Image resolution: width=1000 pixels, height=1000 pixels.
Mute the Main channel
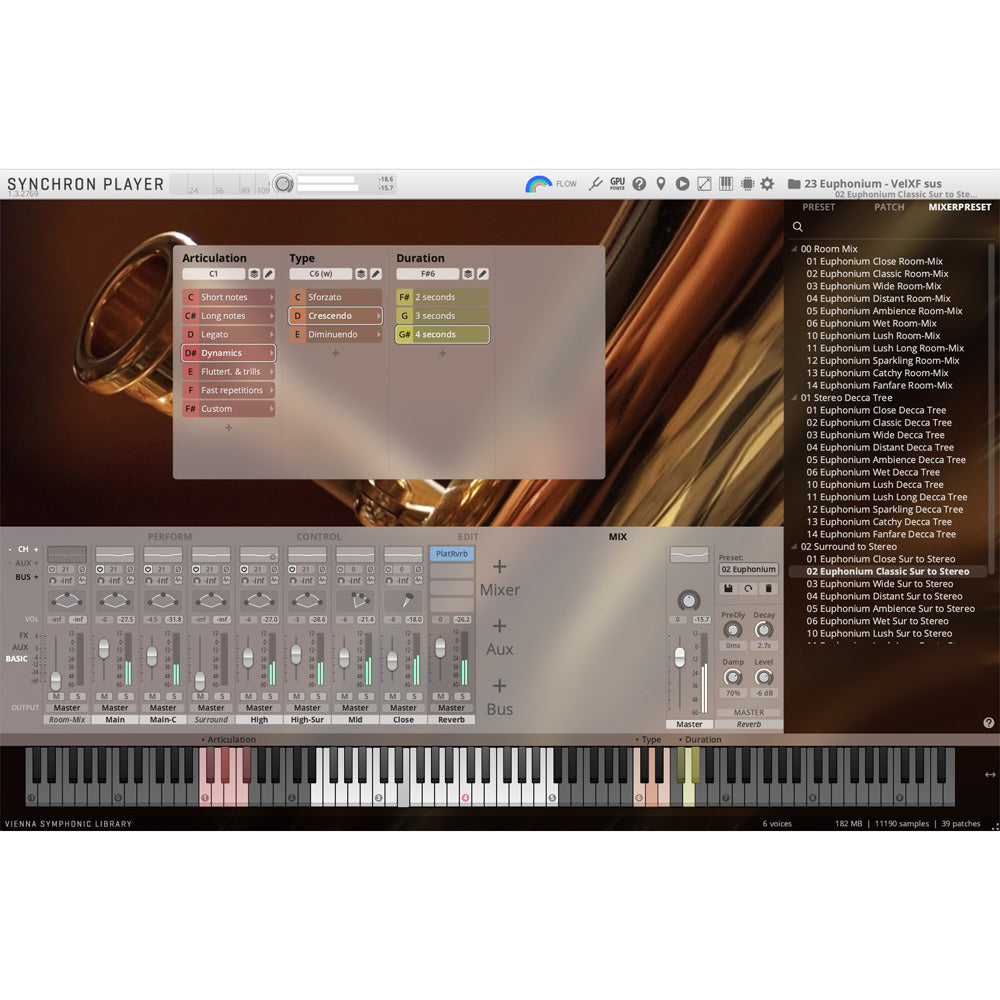tap(104, 696)
